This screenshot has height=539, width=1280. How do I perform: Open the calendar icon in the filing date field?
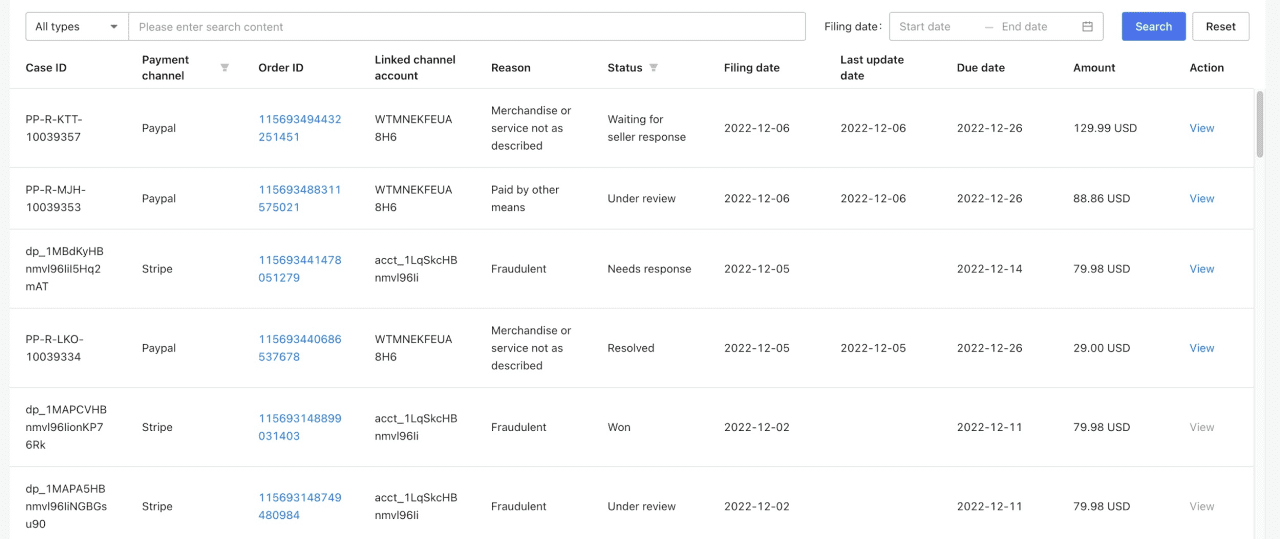pos(1088,27)
